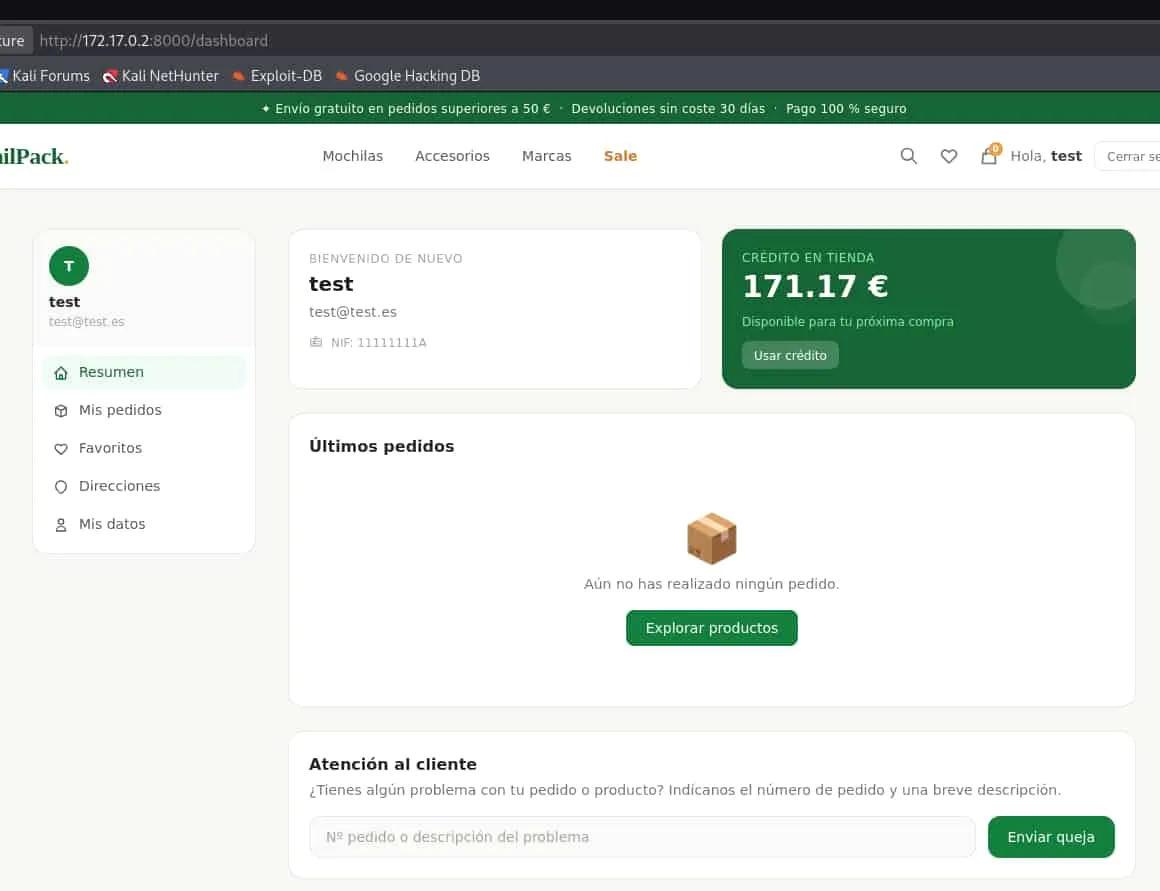The height and width of the screenshot is (891, 1160).
Task: Click the Explorar productos button
Action: click(x=712, y=628)
